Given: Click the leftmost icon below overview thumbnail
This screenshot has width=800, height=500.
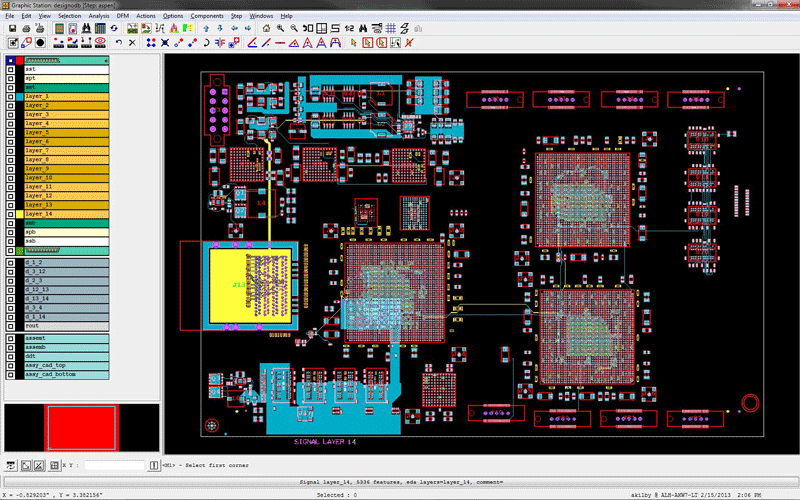Looking at the screenshot, I should [11, 465].
